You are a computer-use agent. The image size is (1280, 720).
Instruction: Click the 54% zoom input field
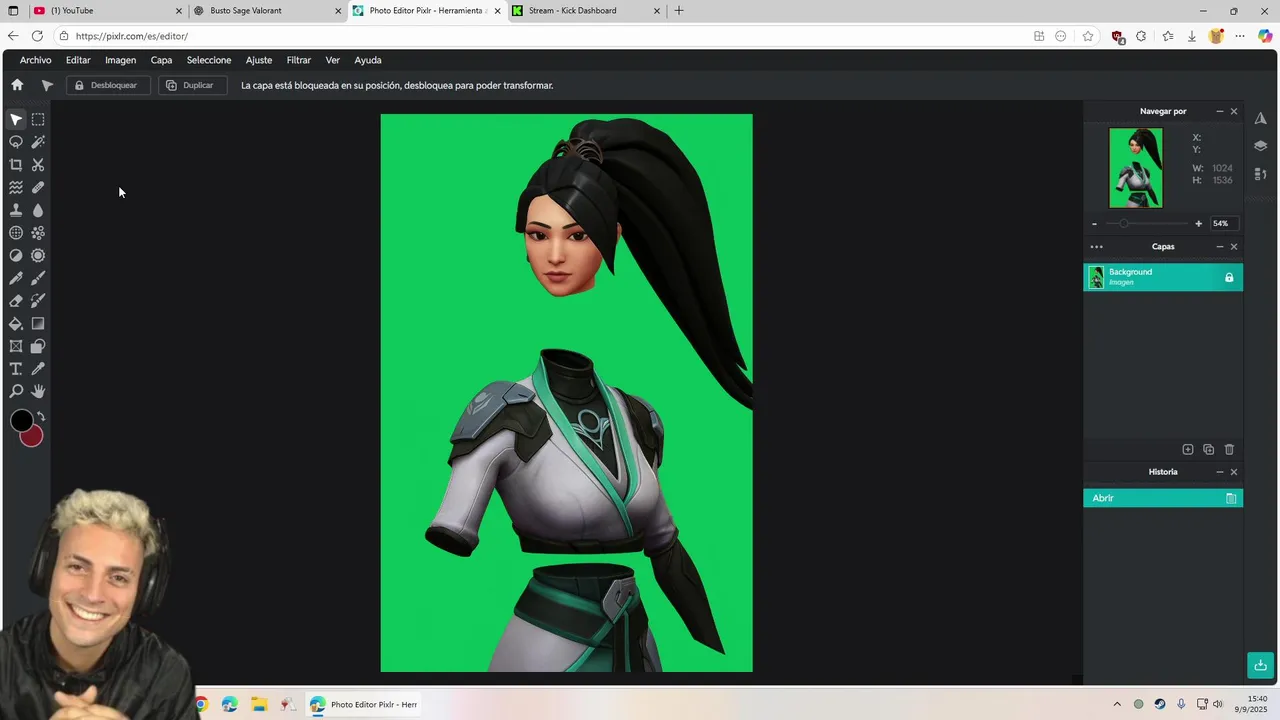pyautogui.click(x=1224, y=224)
